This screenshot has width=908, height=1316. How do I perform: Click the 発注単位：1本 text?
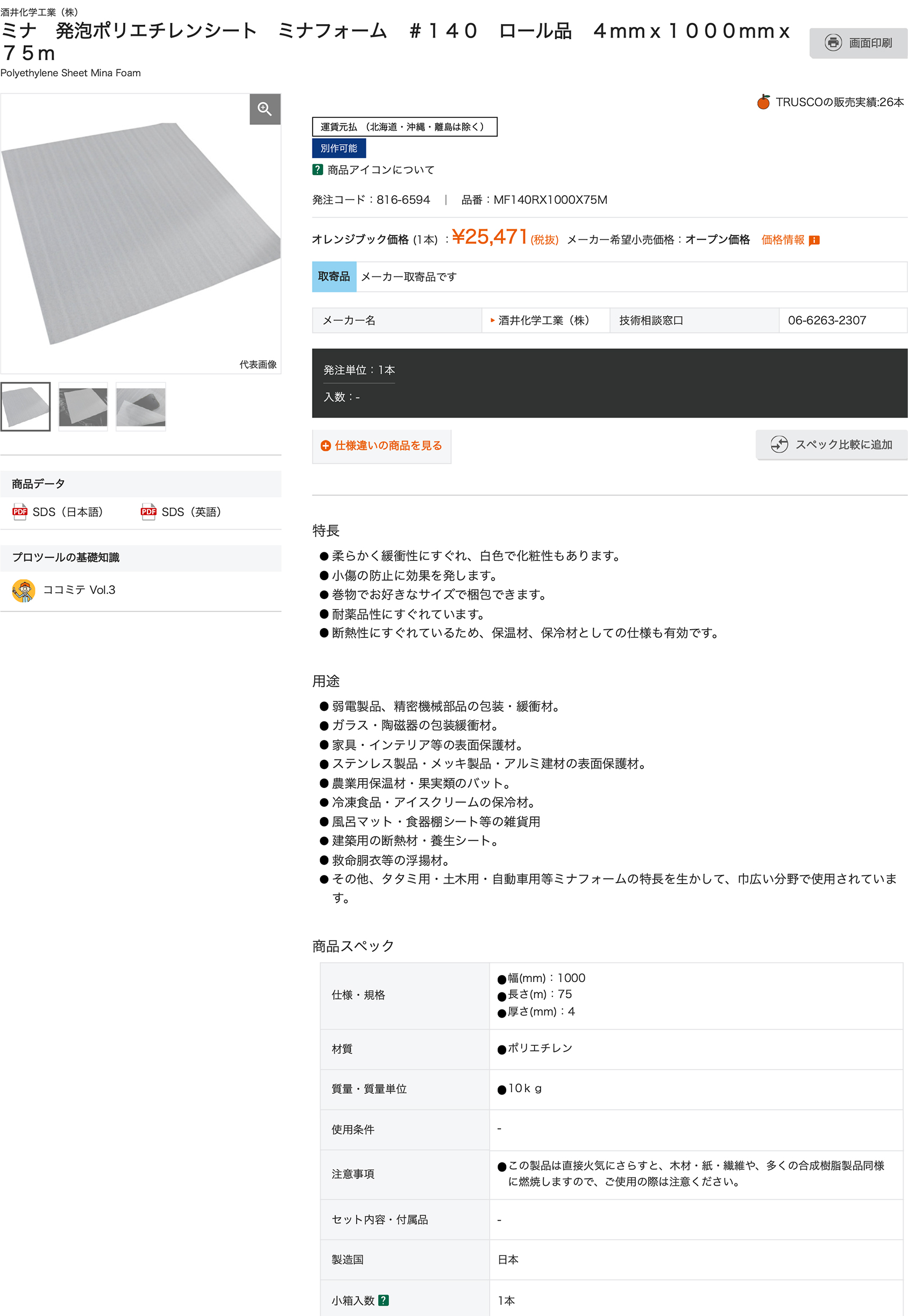click(x=359, y=370)
